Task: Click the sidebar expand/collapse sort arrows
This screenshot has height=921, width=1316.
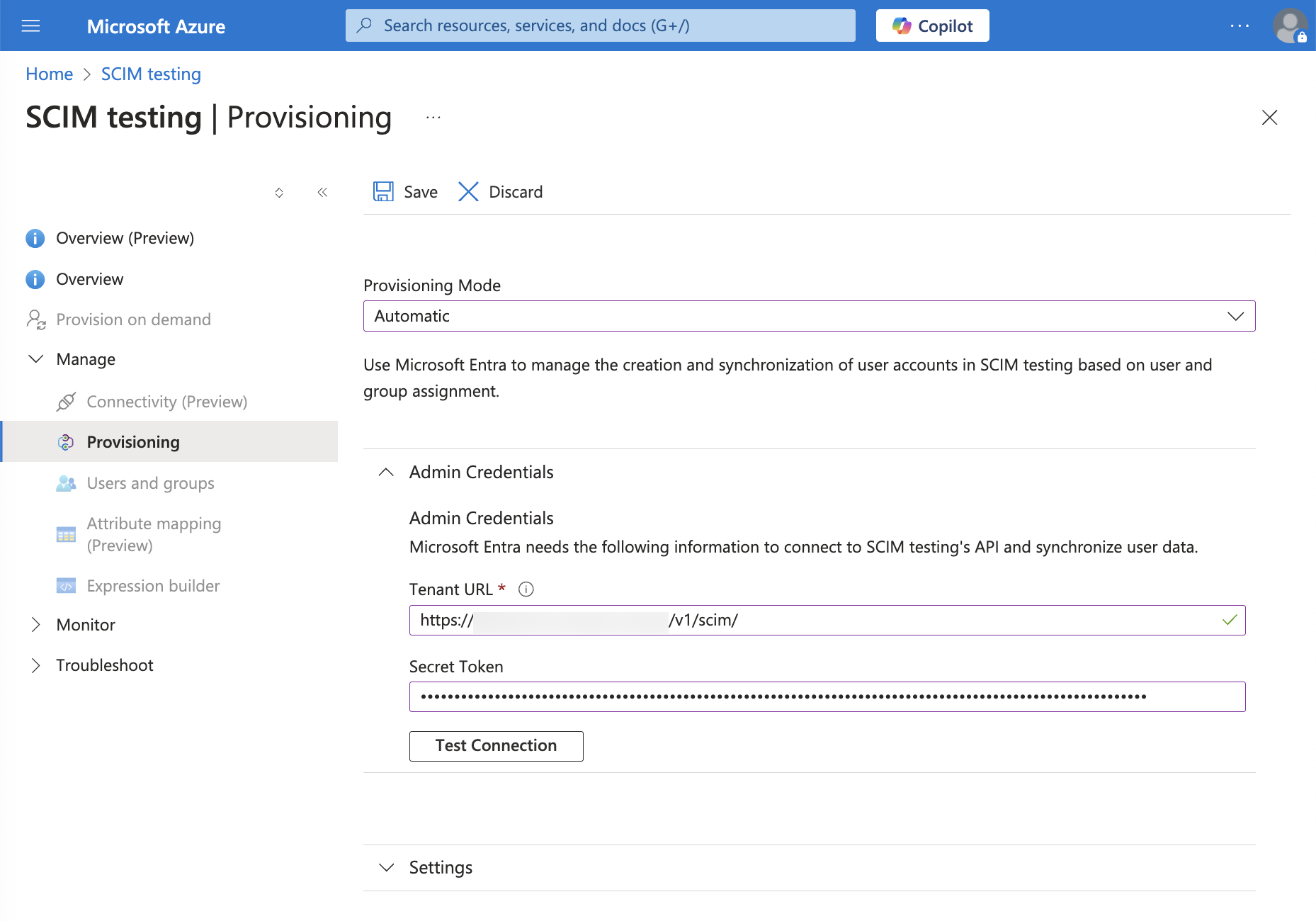Action: (x=279, y=193)
